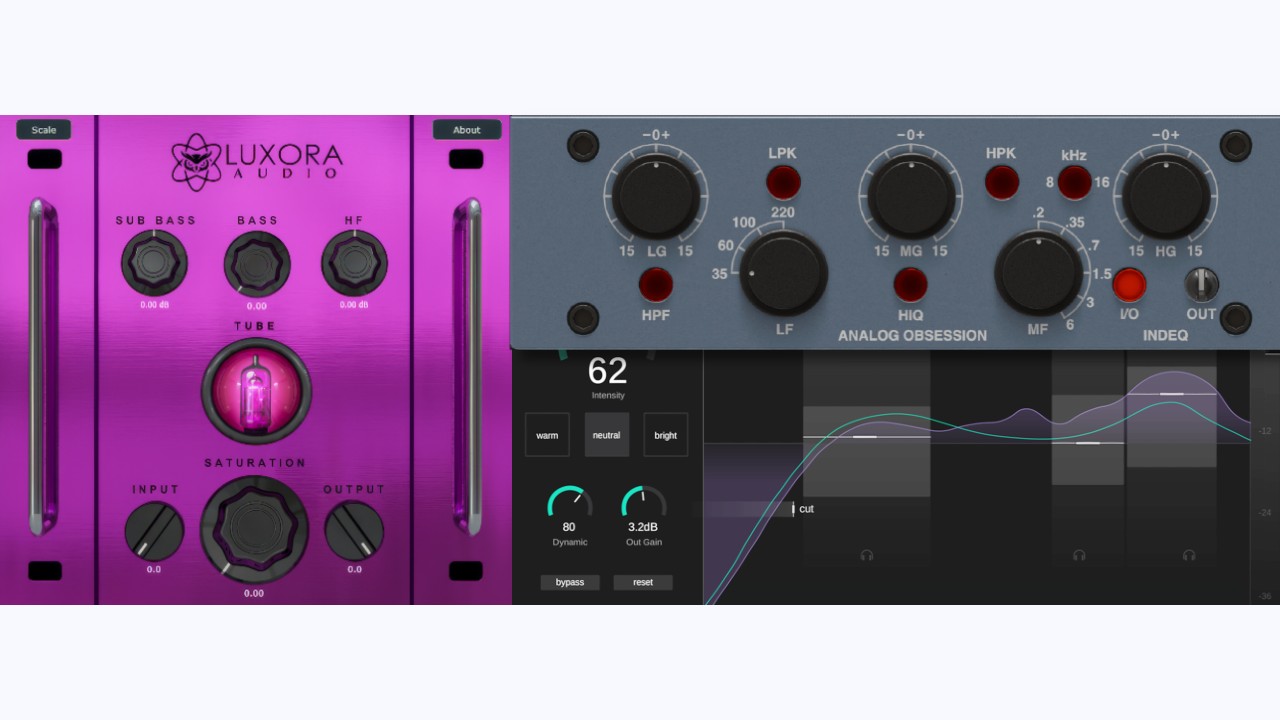
Task: Enable the HPK peak light
Action: pos(1001,181)
